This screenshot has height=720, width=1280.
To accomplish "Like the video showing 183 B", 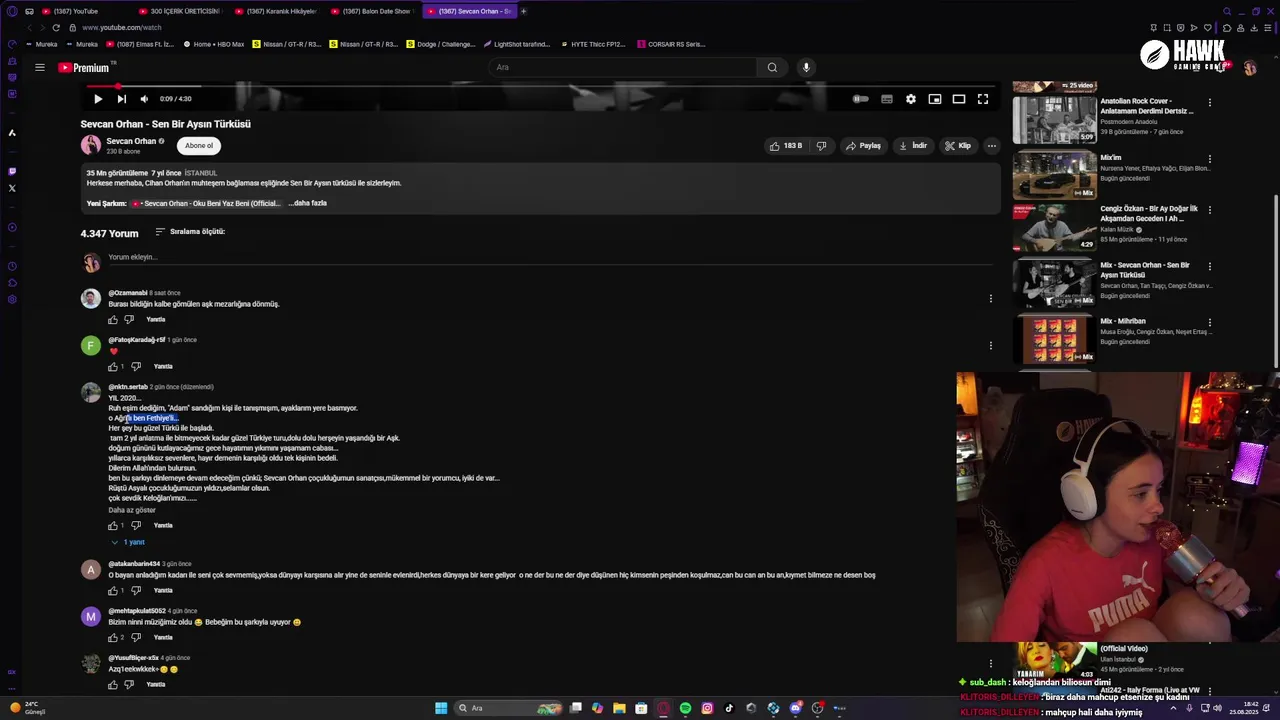I will [786, 145].
